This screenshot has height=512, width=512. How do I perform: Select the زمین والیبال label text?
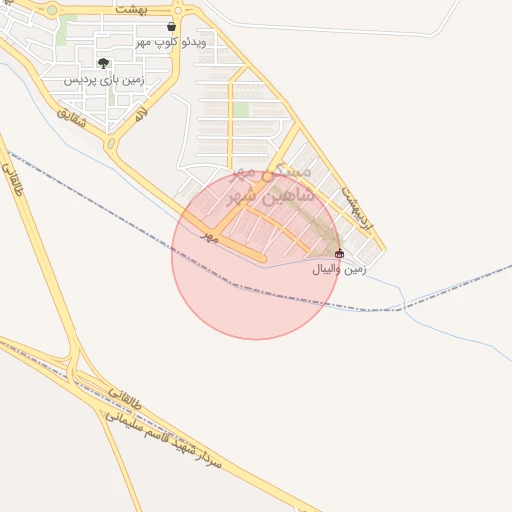pos(339,269)
